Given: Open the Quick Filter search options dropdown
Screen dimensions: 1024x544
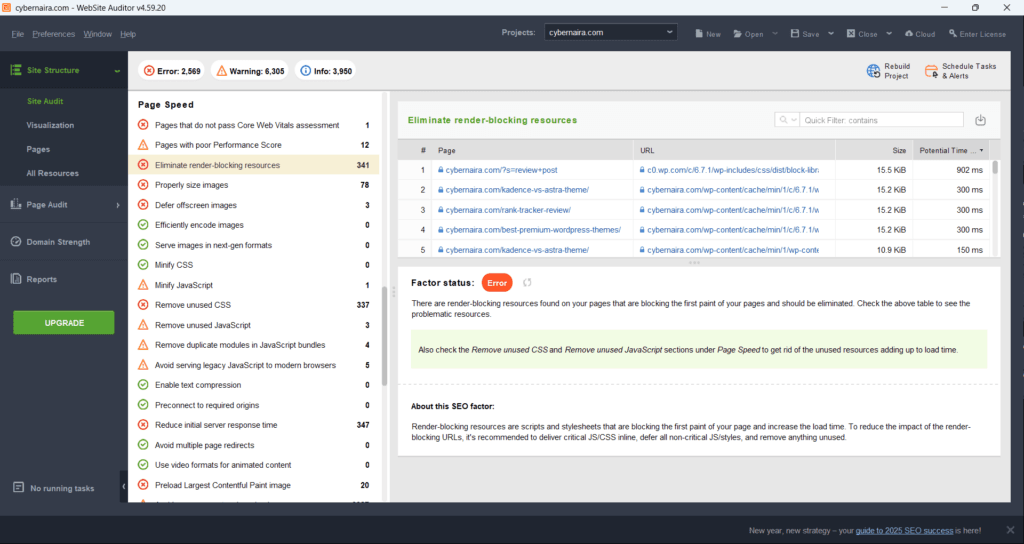Looking at the screenshot, I should pyautogui.click(x=793, y=120).
